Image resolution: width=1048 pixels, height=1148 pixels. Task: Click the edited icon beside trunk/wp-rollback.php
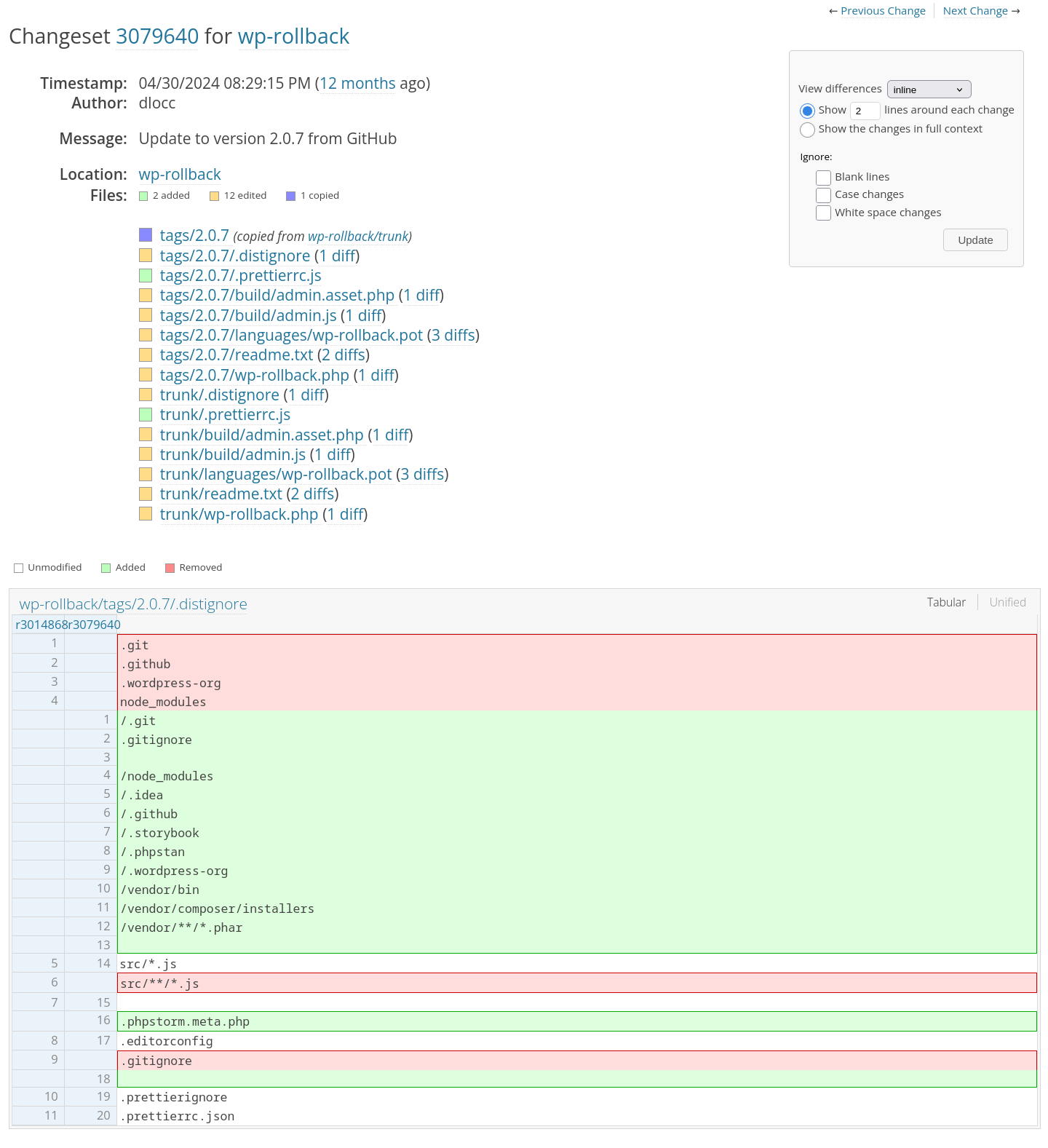point(146,514)
